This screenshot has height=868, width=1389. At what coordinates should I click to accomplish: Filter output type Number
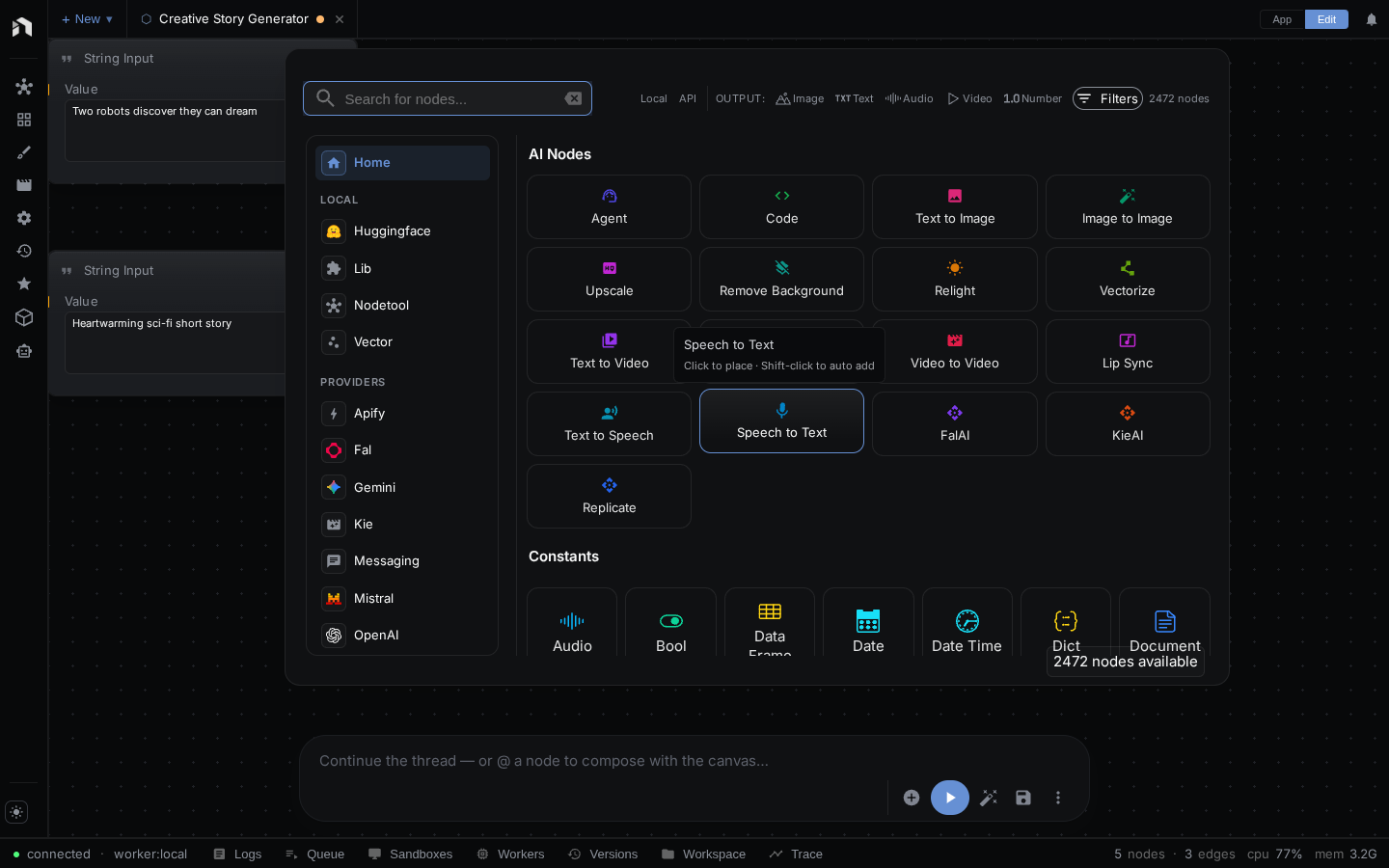coord(1032,98)
